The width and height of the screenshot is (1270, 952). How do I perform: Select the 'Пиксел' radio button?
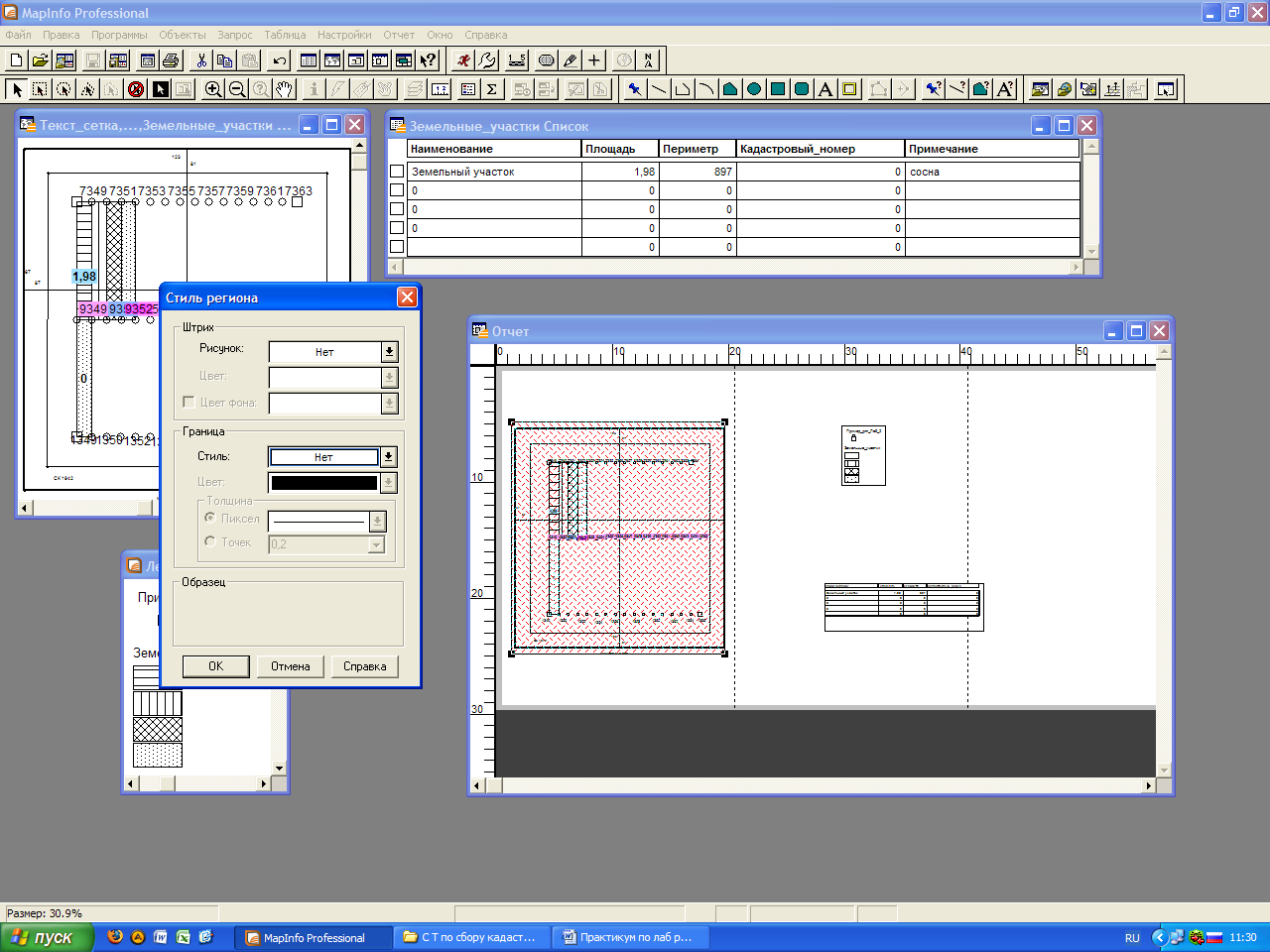[209, 518]
